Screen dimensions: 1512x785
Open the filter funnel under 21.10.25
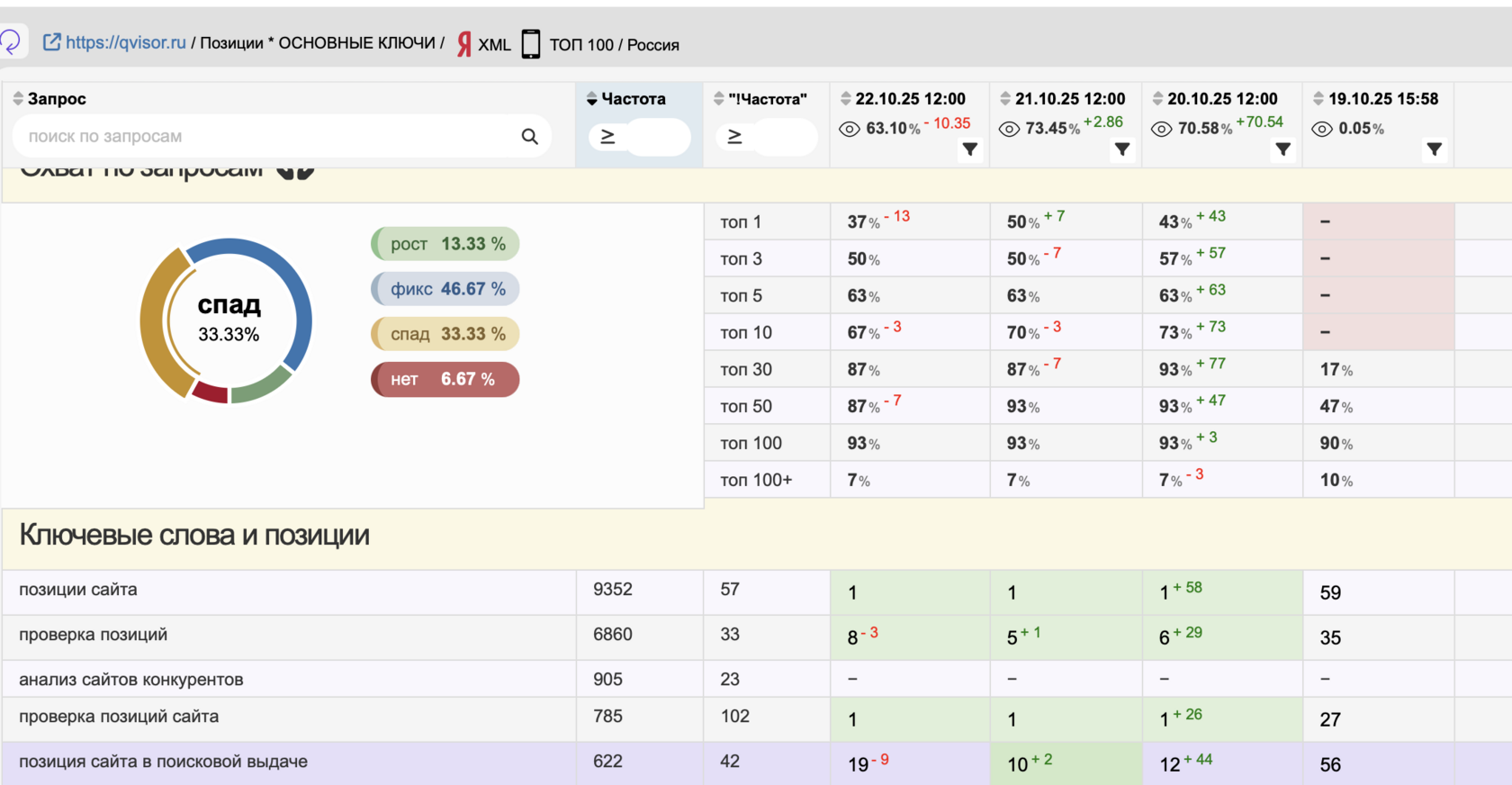click(x=1122, y=149)
